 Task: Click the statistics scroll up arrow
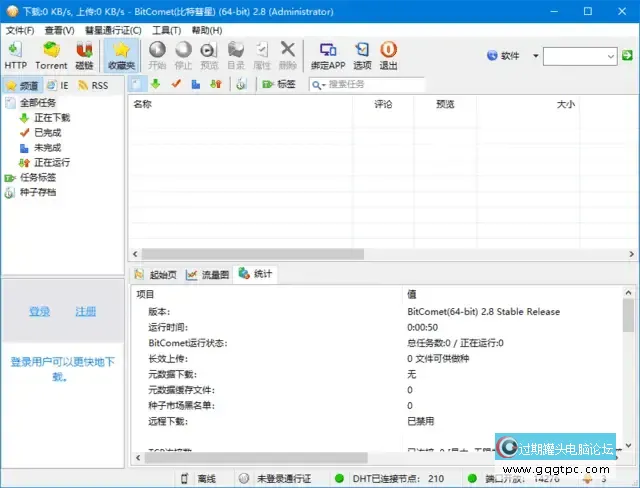tap(628, 293)
